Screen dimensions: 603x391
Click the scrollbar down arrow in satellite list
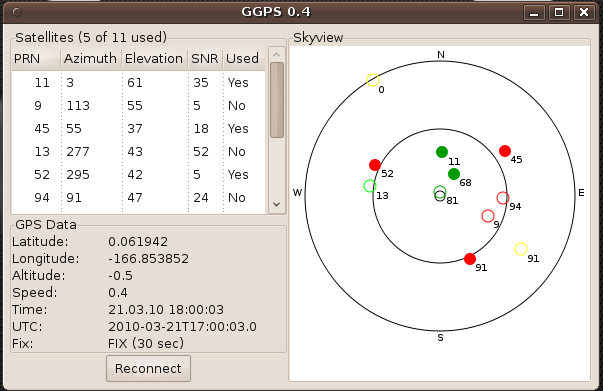[277, 204]
